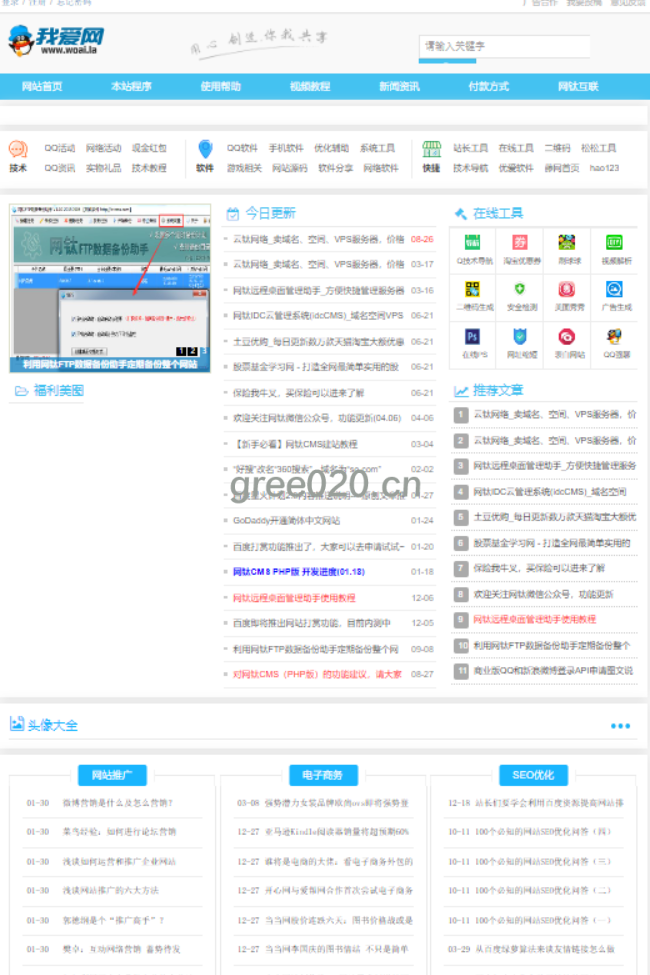Go to 网站首页 in navigation bar
The image size is (650, 975).
42,87
